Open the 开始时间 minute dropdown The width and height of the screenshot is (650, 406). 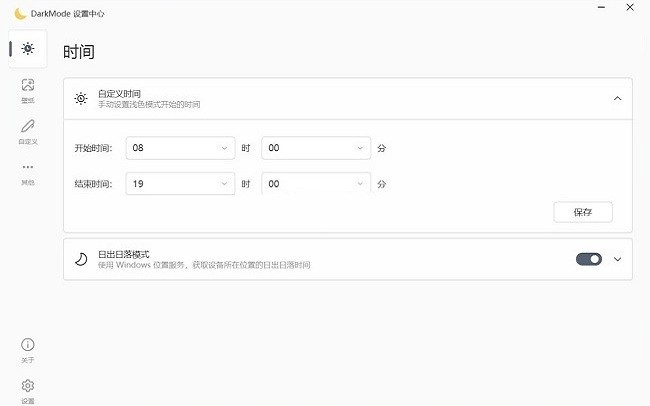pyautogui.click(x=315, y=148)
